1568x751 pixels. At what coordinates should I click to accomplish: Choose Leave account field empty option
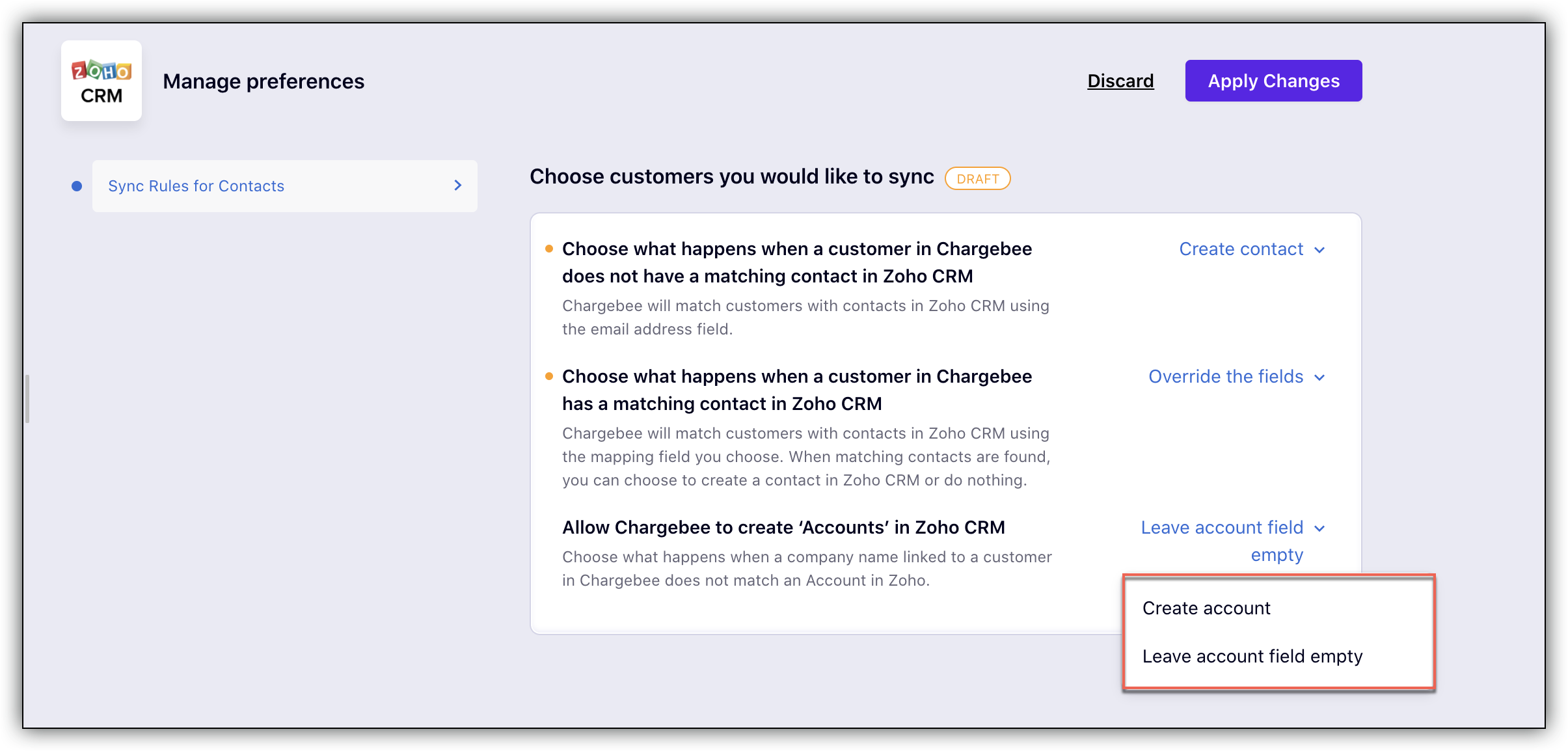[1252, 656]
